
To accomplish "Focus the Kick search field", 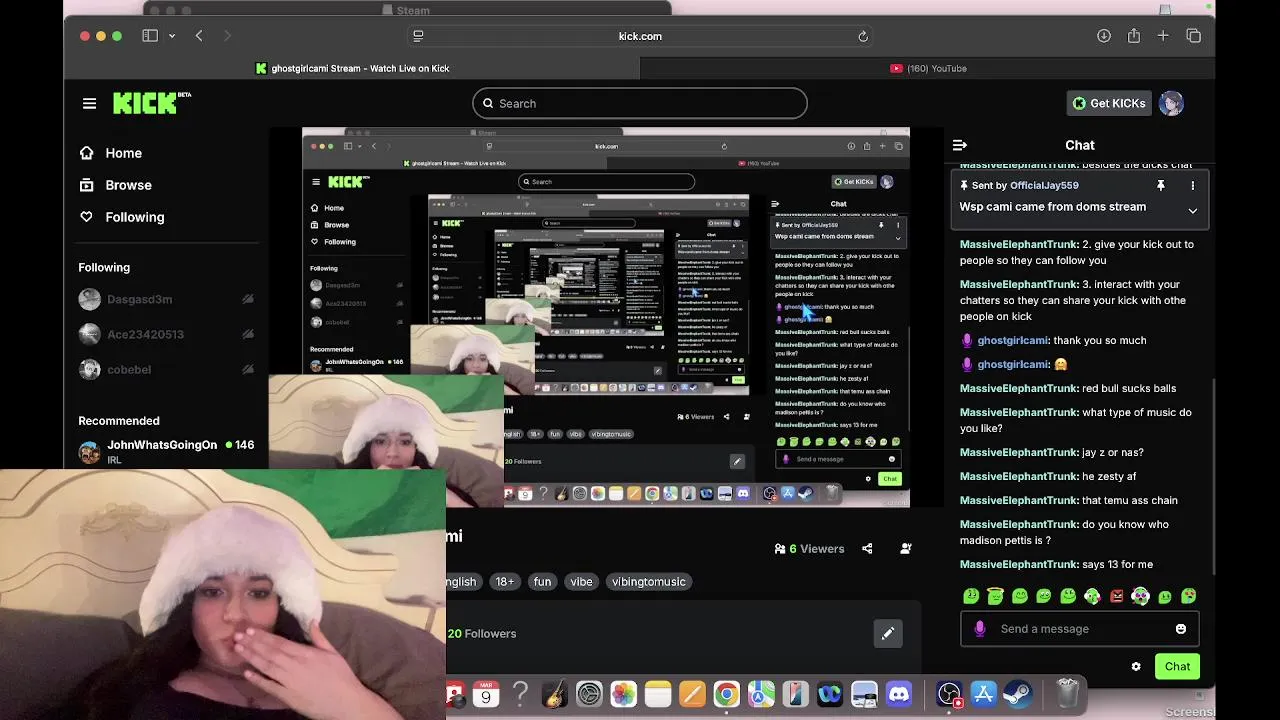I will click(x=640, y=103).
